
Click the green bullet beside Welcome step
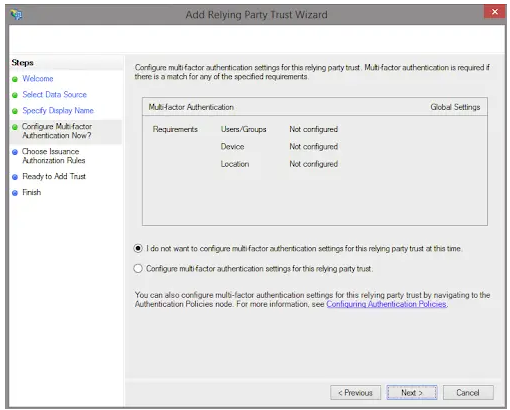[15, 79]
